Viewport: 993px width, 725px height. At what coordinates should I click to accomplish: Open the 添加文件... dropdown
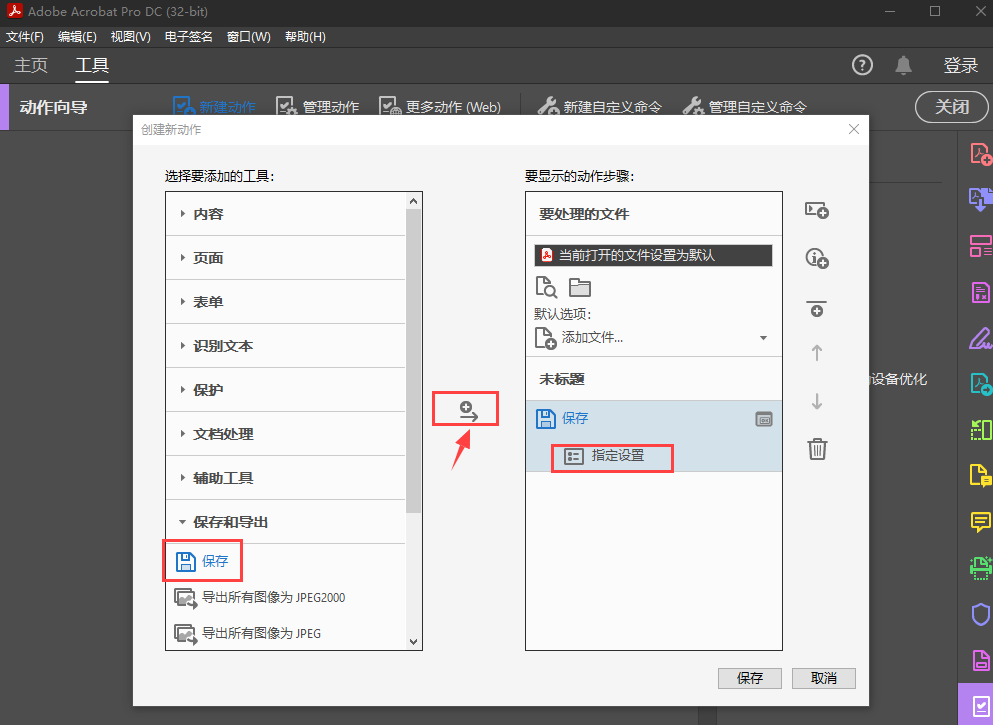tap(763, 338)
